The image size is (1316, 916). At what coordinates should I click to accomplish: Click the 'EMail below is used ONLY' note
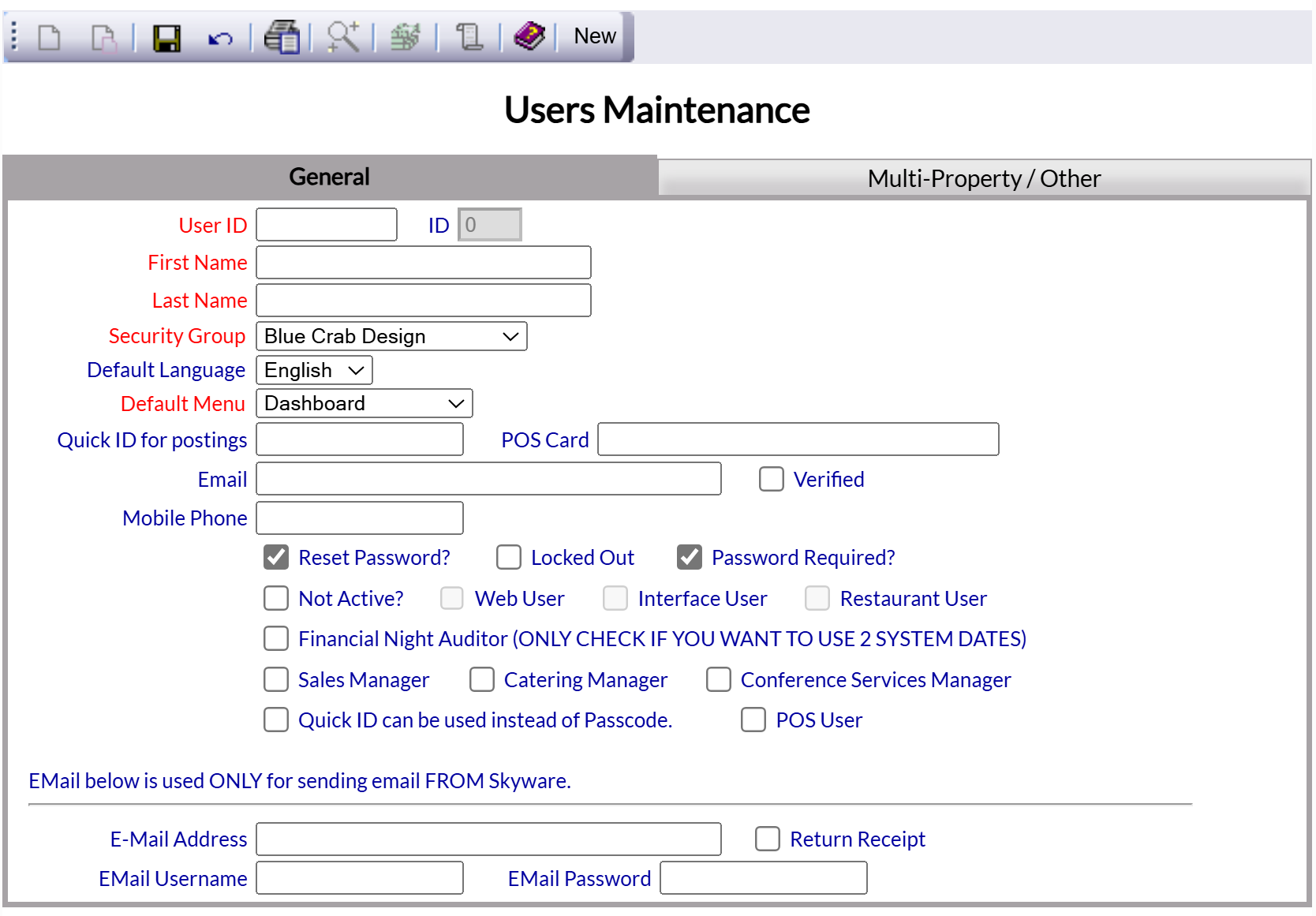pos(300,780)
